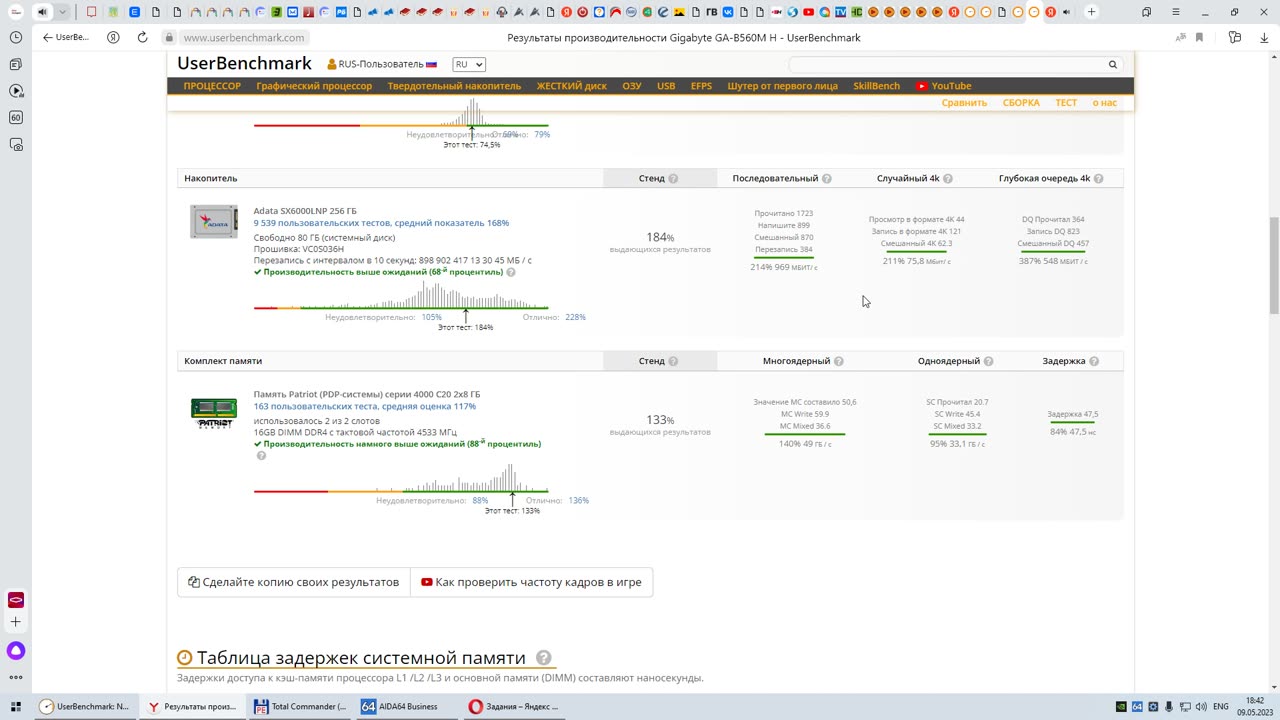1280x720 pixels.
Task: Click help icon after SSD performance percentile
Action: (511, 272)
